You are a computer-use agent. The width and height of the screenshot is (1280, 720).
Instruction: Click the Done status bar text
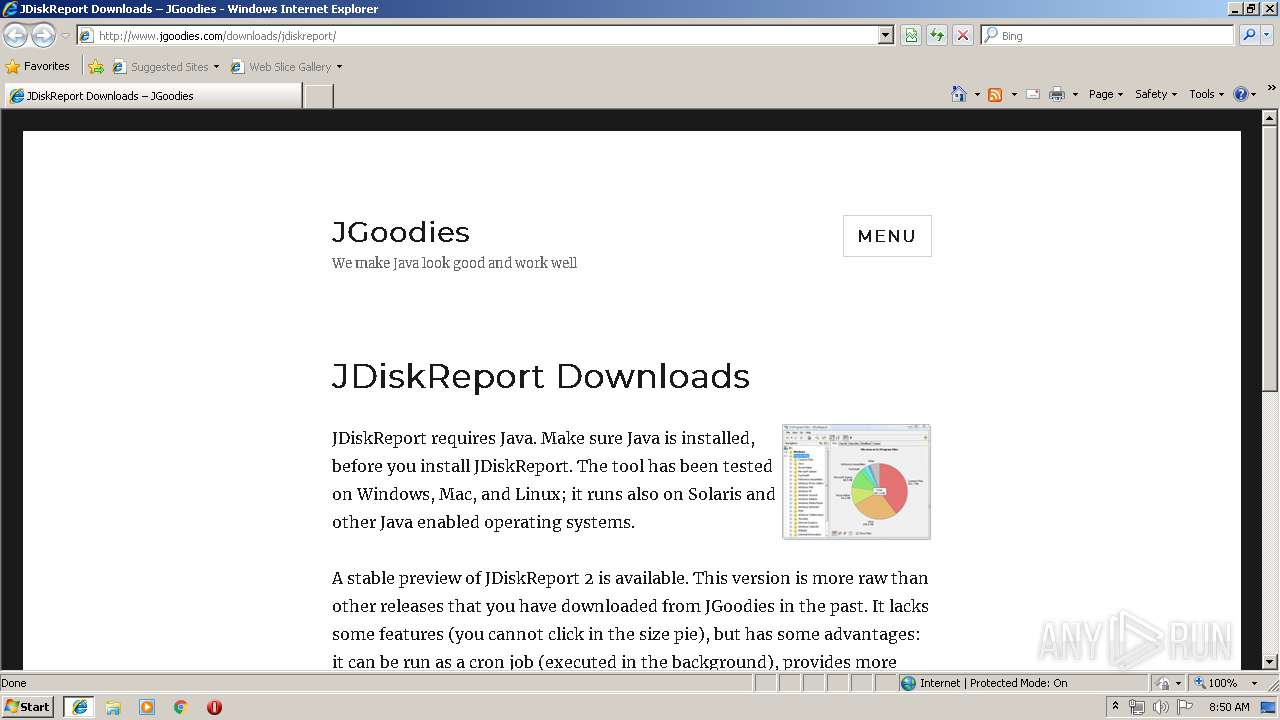(x=14, y=683)
